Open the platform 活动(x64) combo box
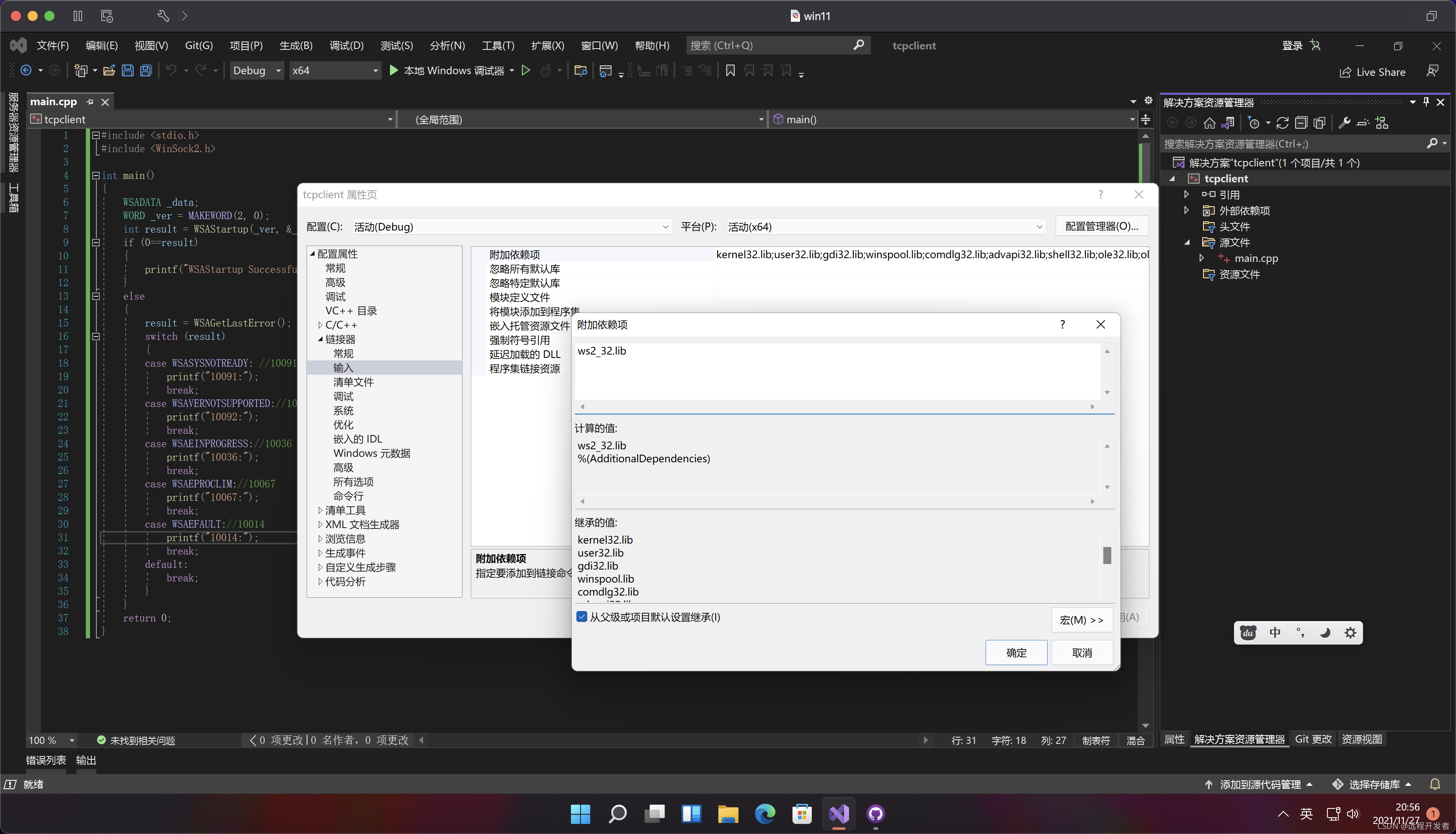This screenshot has width=1456, height=834. [884, 227]
